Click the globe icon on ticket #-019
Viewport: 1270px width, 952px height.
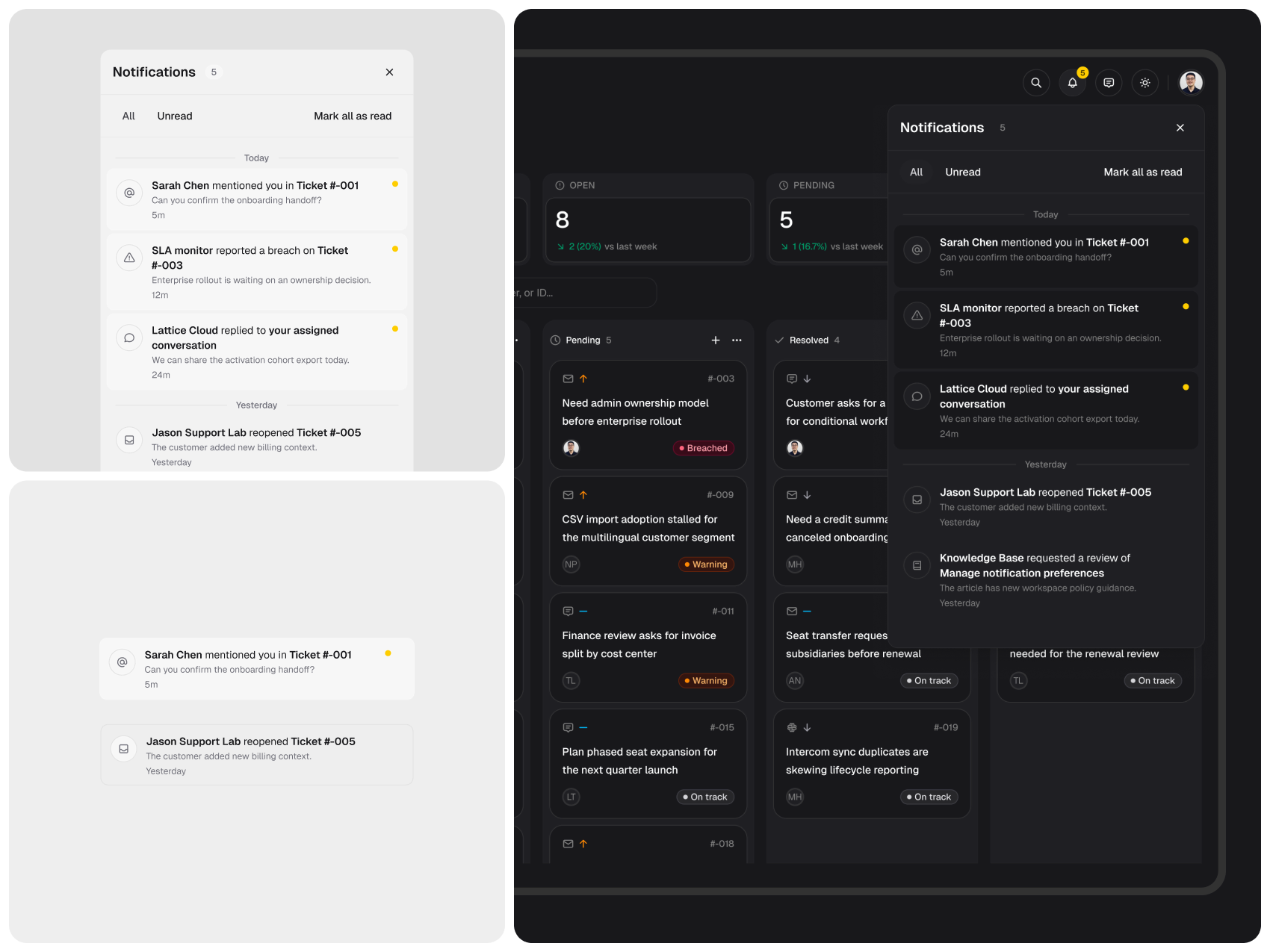point(792,727)
